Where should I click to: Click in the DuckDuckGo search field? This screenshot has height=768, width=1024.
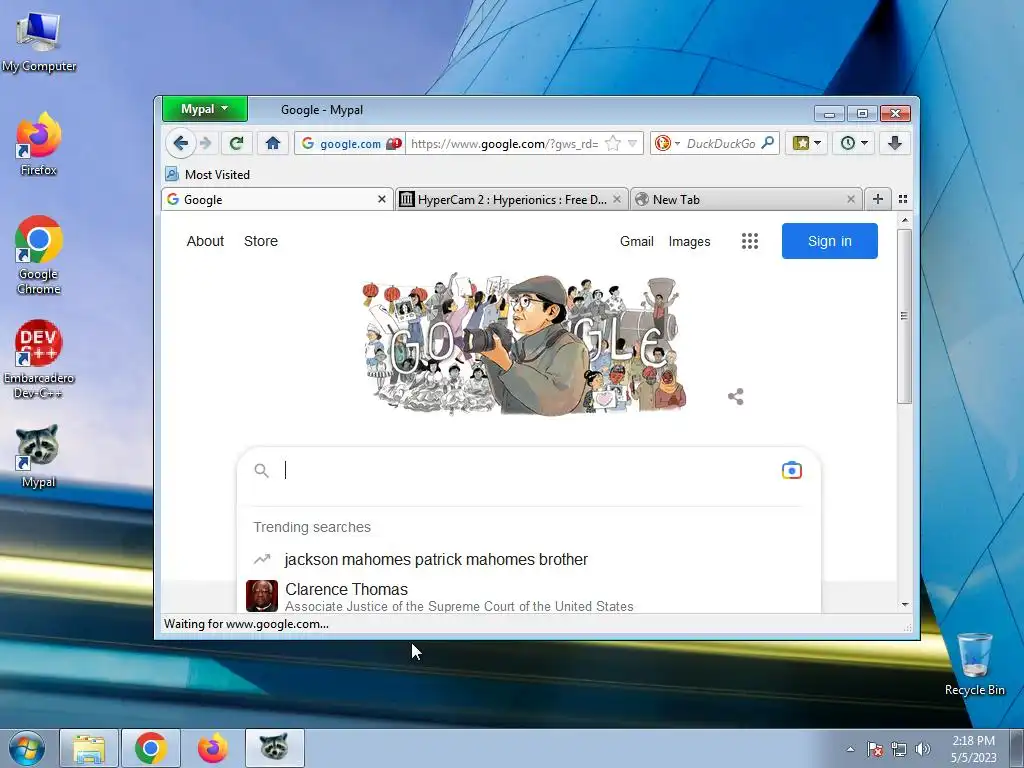coord(721,144)
